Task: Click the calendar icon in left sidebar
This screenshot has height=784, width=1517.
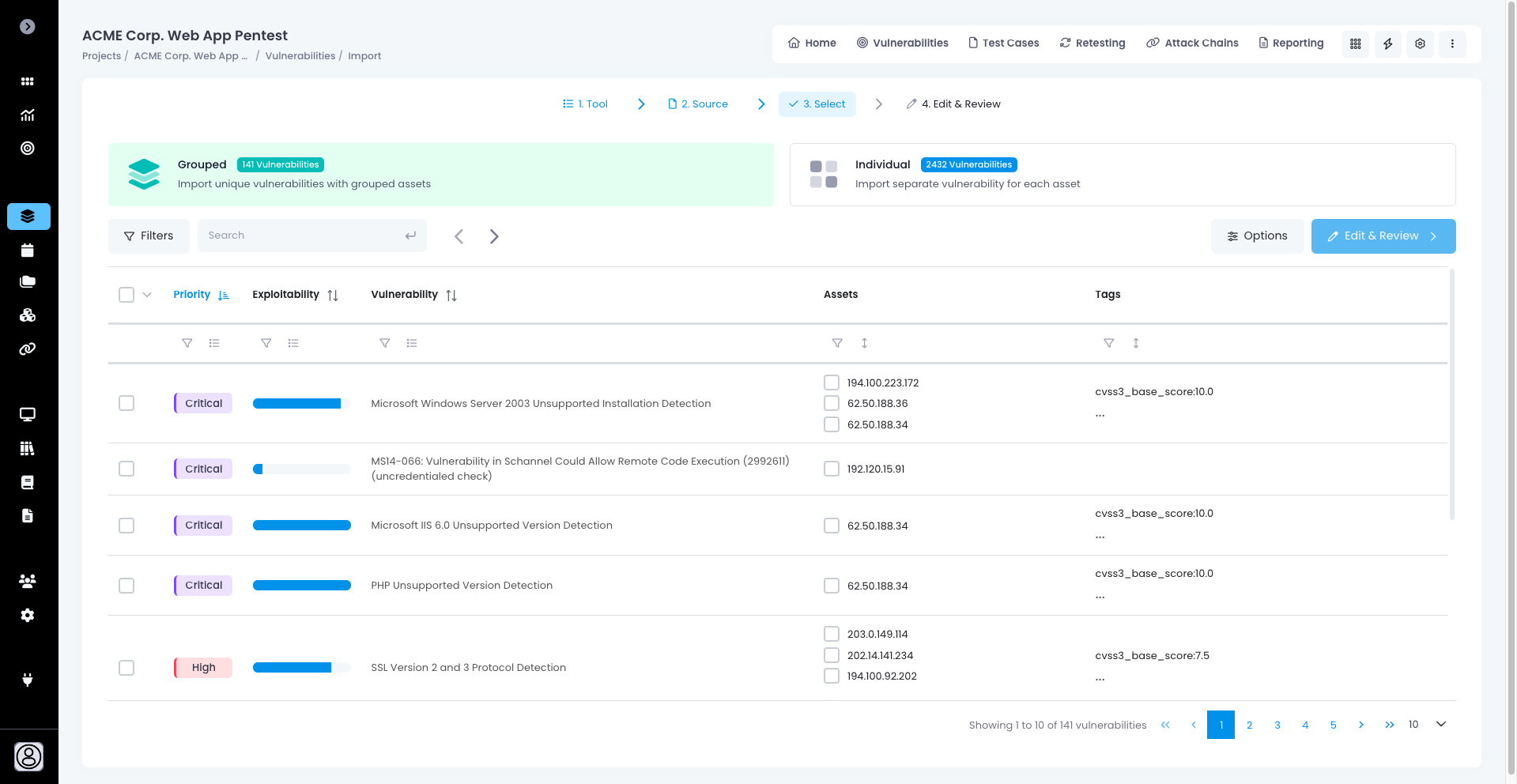Action: click(28, 251)
